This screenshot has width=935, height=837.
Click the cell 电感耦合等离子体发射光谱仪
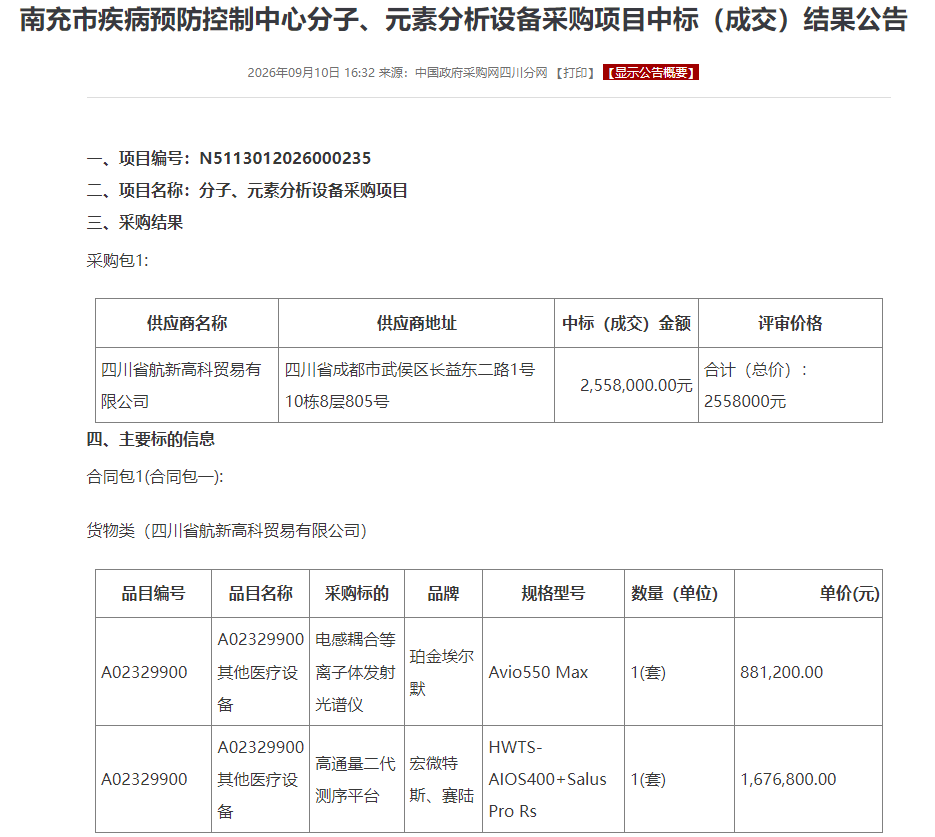(x=355, y=672)
